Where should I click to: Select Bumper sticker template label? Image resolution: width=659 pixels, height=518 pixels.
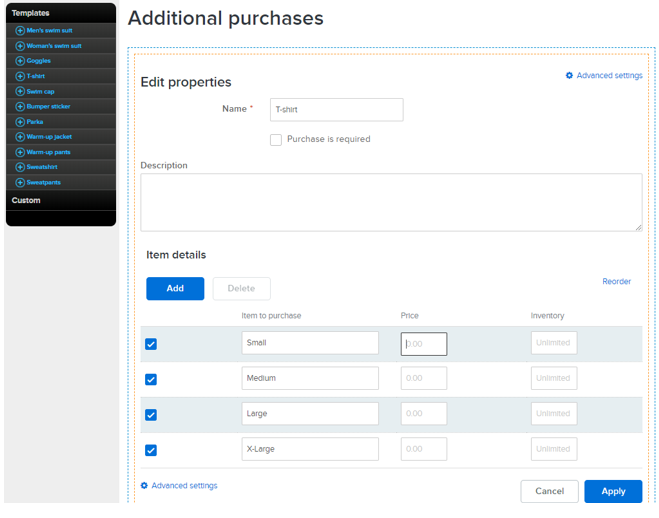pos(48,107)
